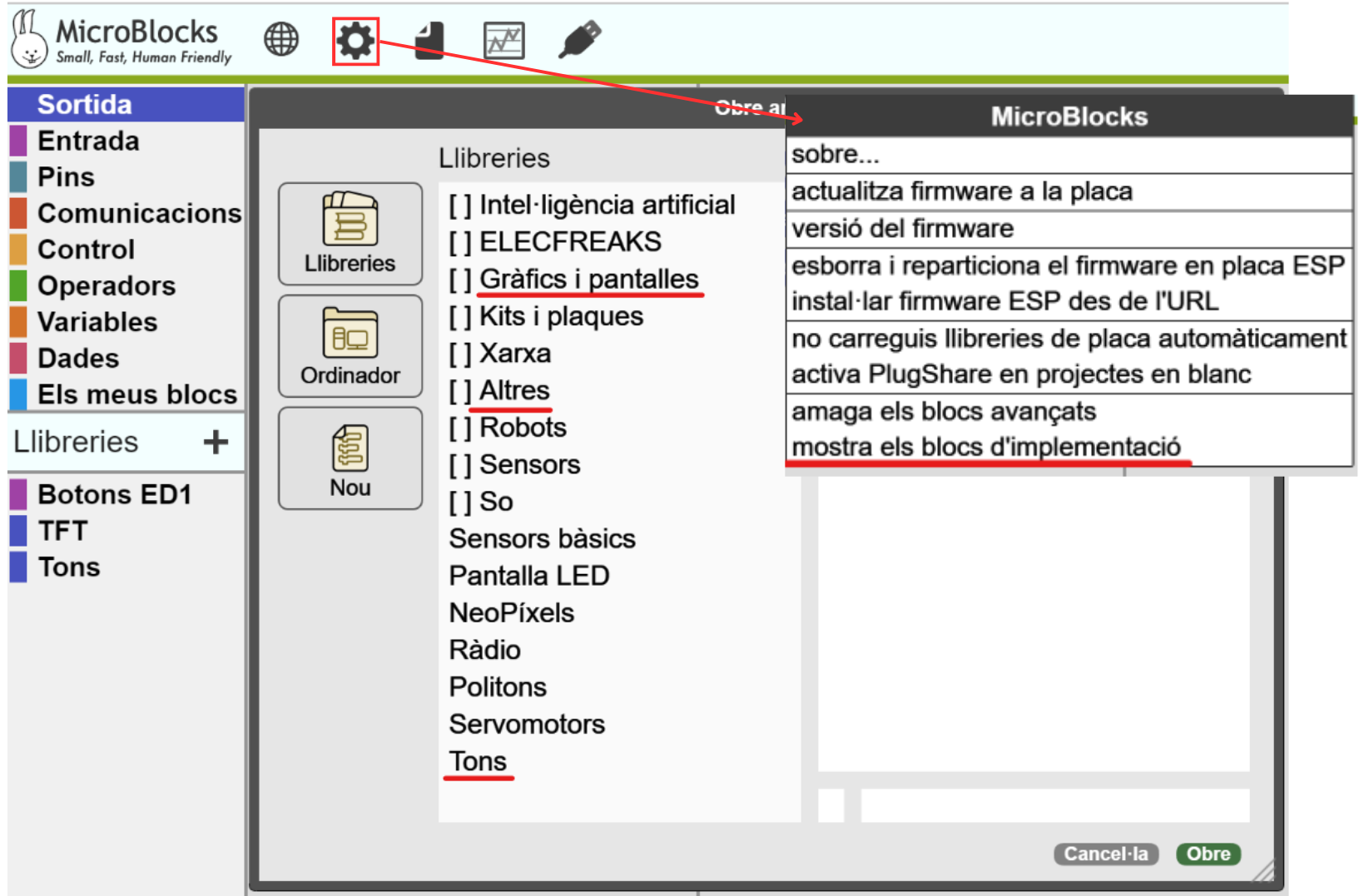Select the Llibreries folder button

(x=350, y=234)
